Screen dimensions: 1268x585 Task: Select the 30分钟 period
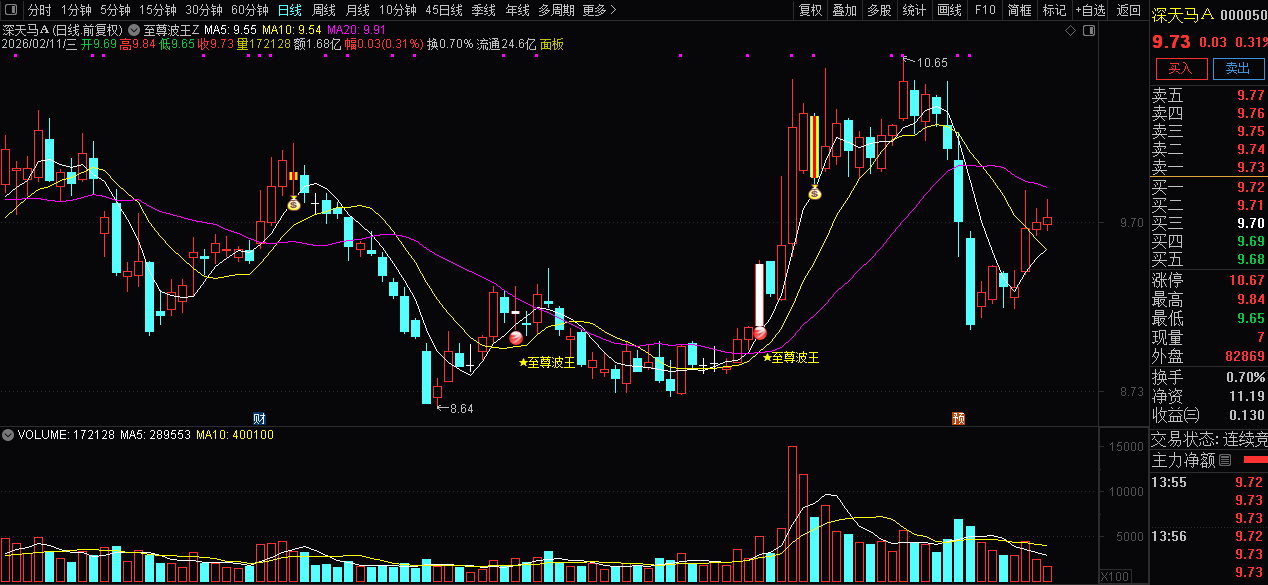(x=204, y=10)
